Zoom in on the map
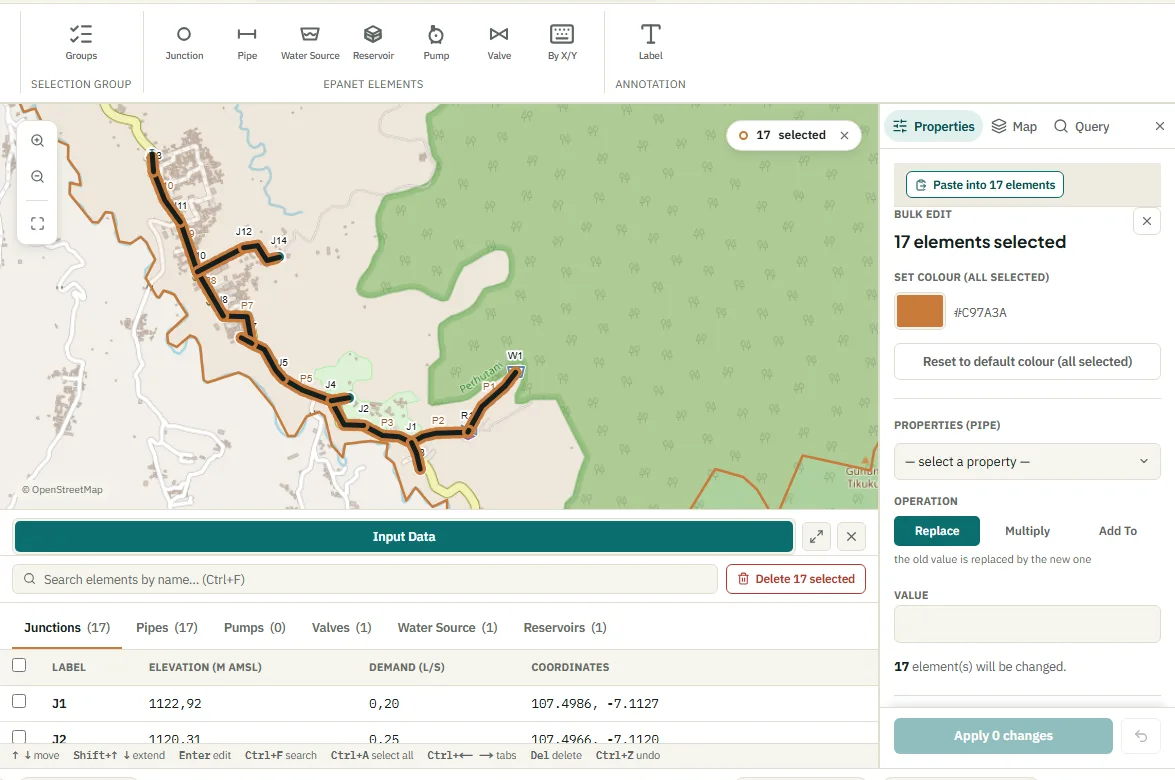1175x780 pixels. (37, 141)
